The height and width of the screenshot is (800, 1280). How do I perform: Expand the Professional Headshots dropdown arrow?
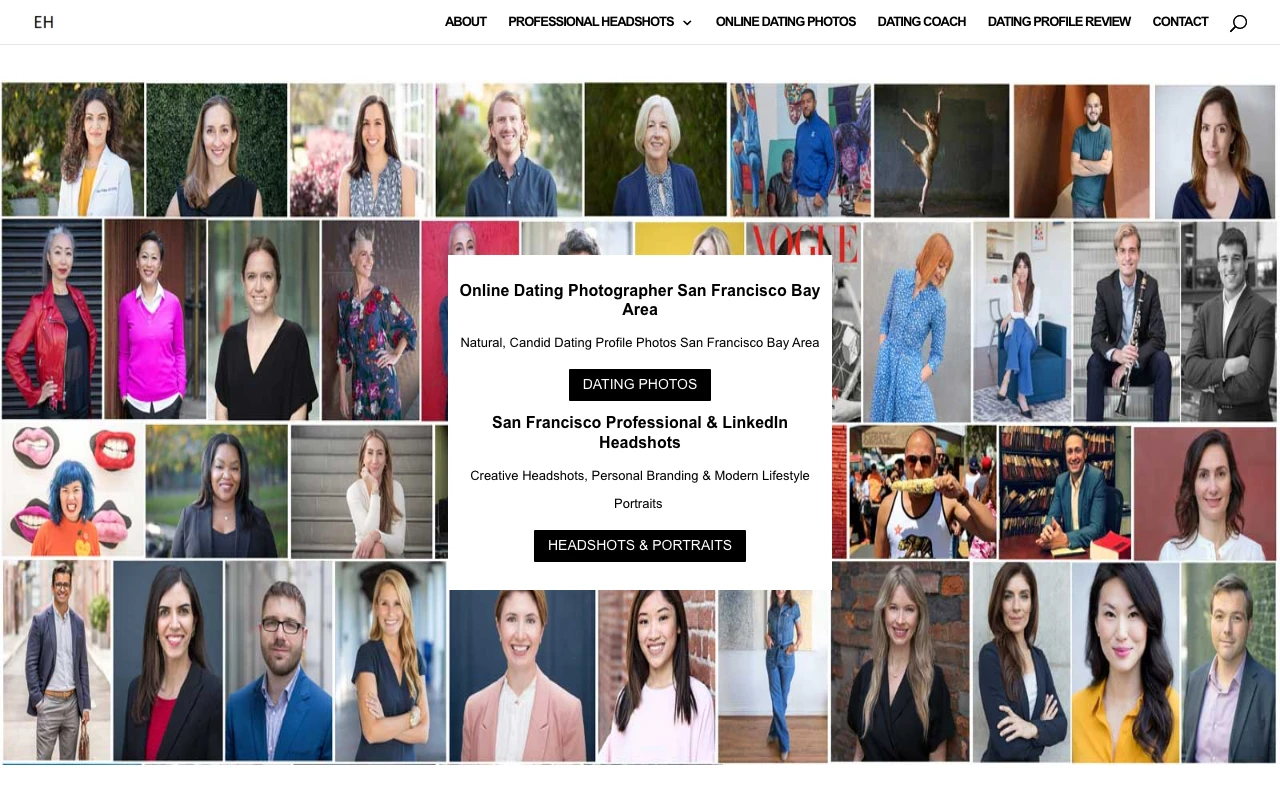tap(687, 23)
